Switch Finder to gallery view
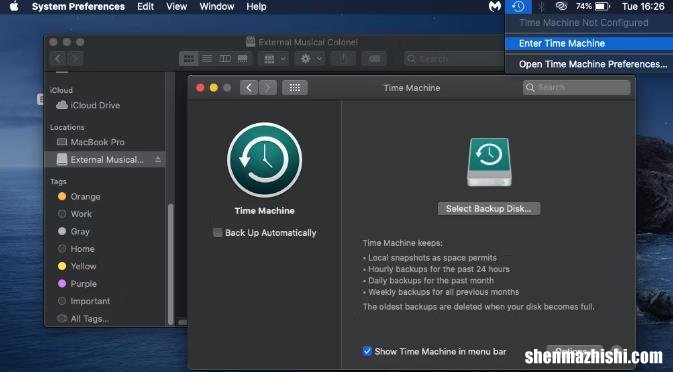Screen dimensions: 673x372 (243, 59)
